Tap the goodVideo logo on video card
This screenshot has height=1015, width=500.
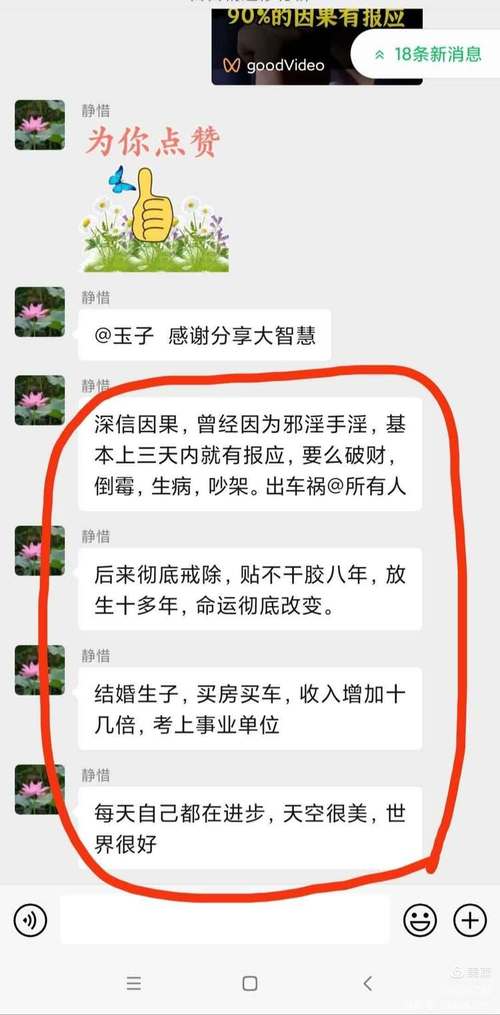coord(274,65)
